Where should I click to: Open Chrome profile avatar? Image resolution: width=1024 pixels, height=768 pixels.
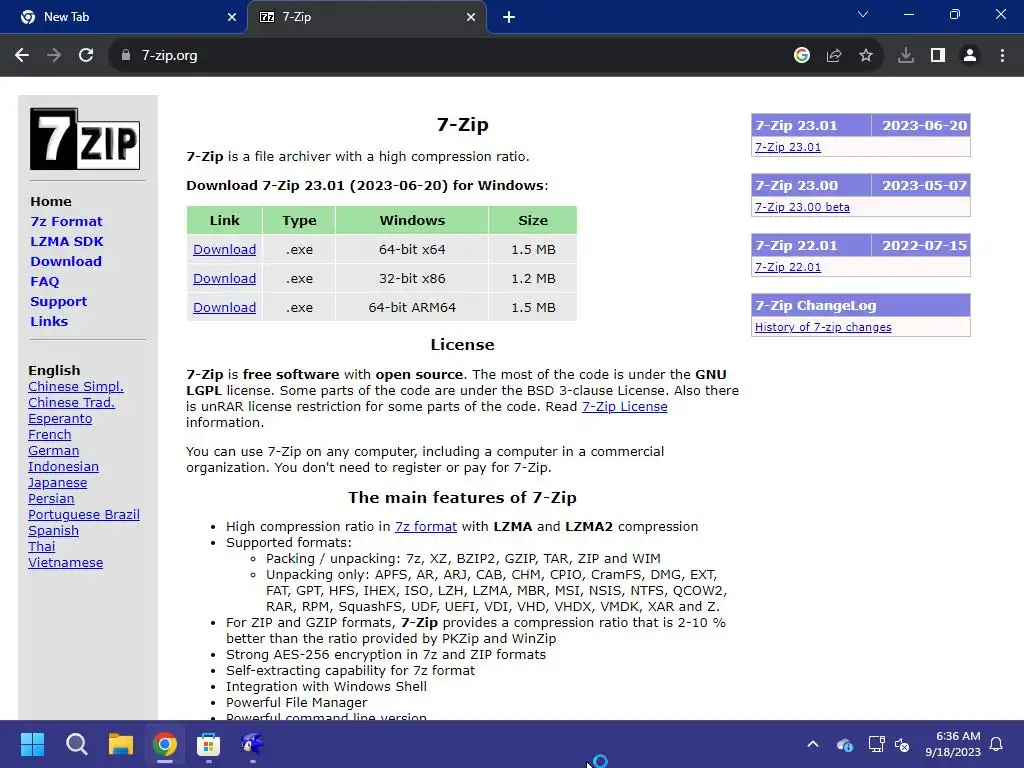970,56
